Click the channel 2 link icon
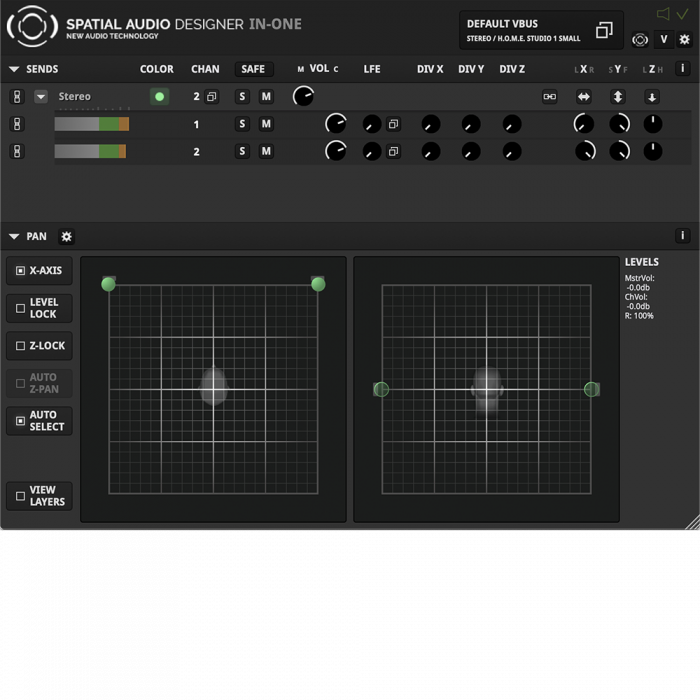 [x=17, y=151]
